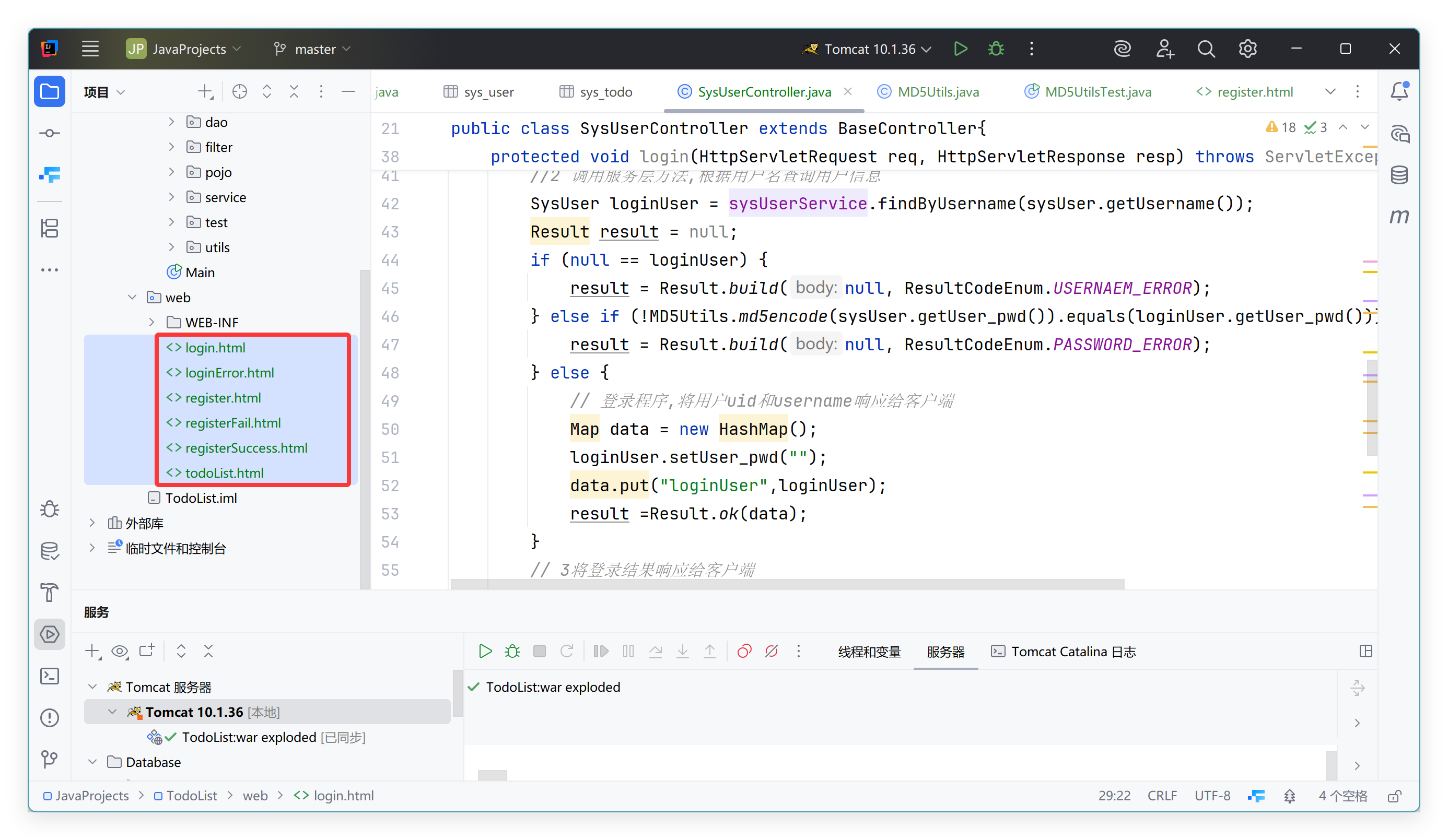Click editor horizontal scrollbar
The height and width of the screenshot is (840, 1448).
point(787,584)
